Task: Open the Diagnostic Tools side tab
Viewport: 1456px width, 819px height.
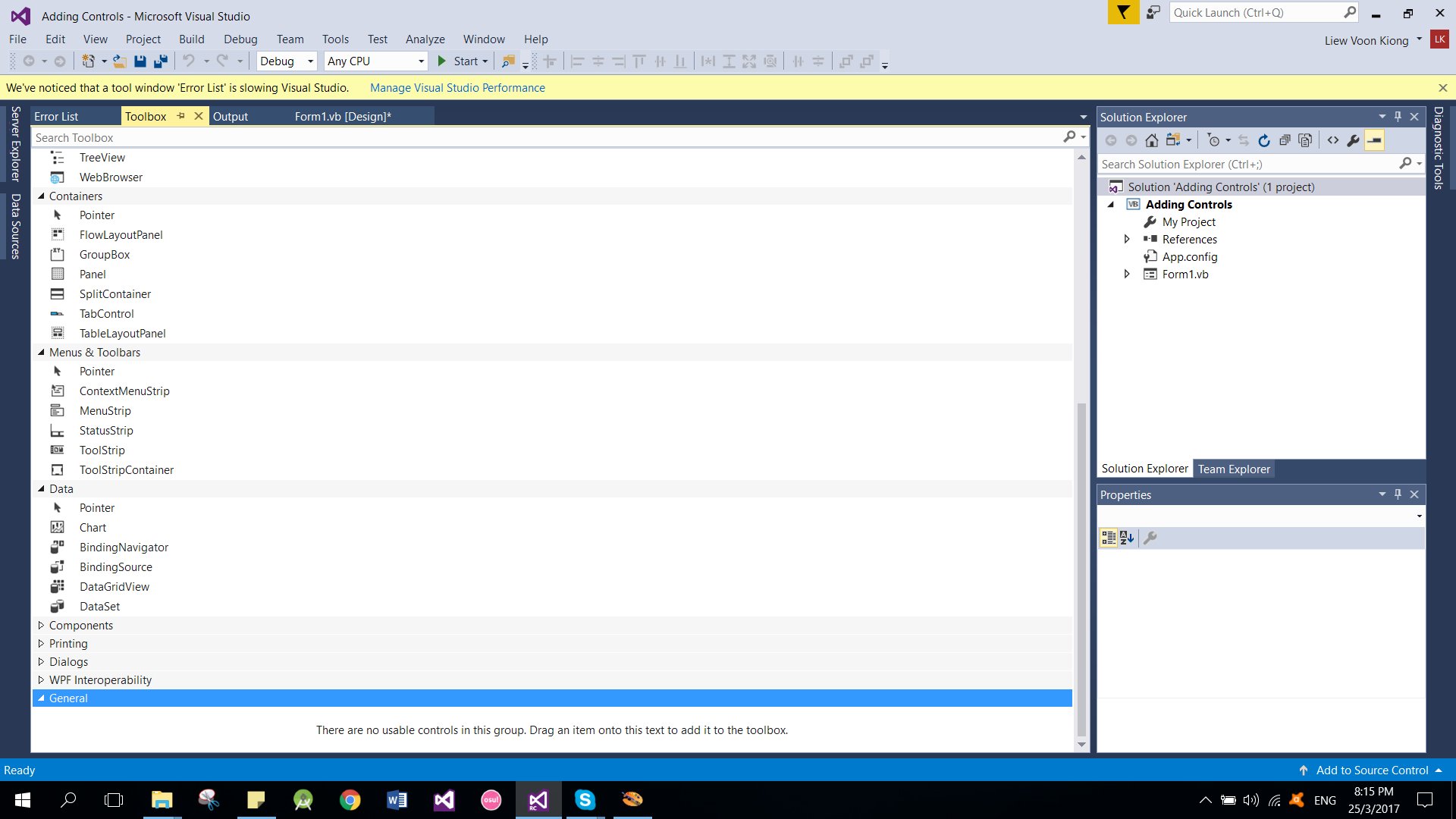Action: [x=1438, y=148]
